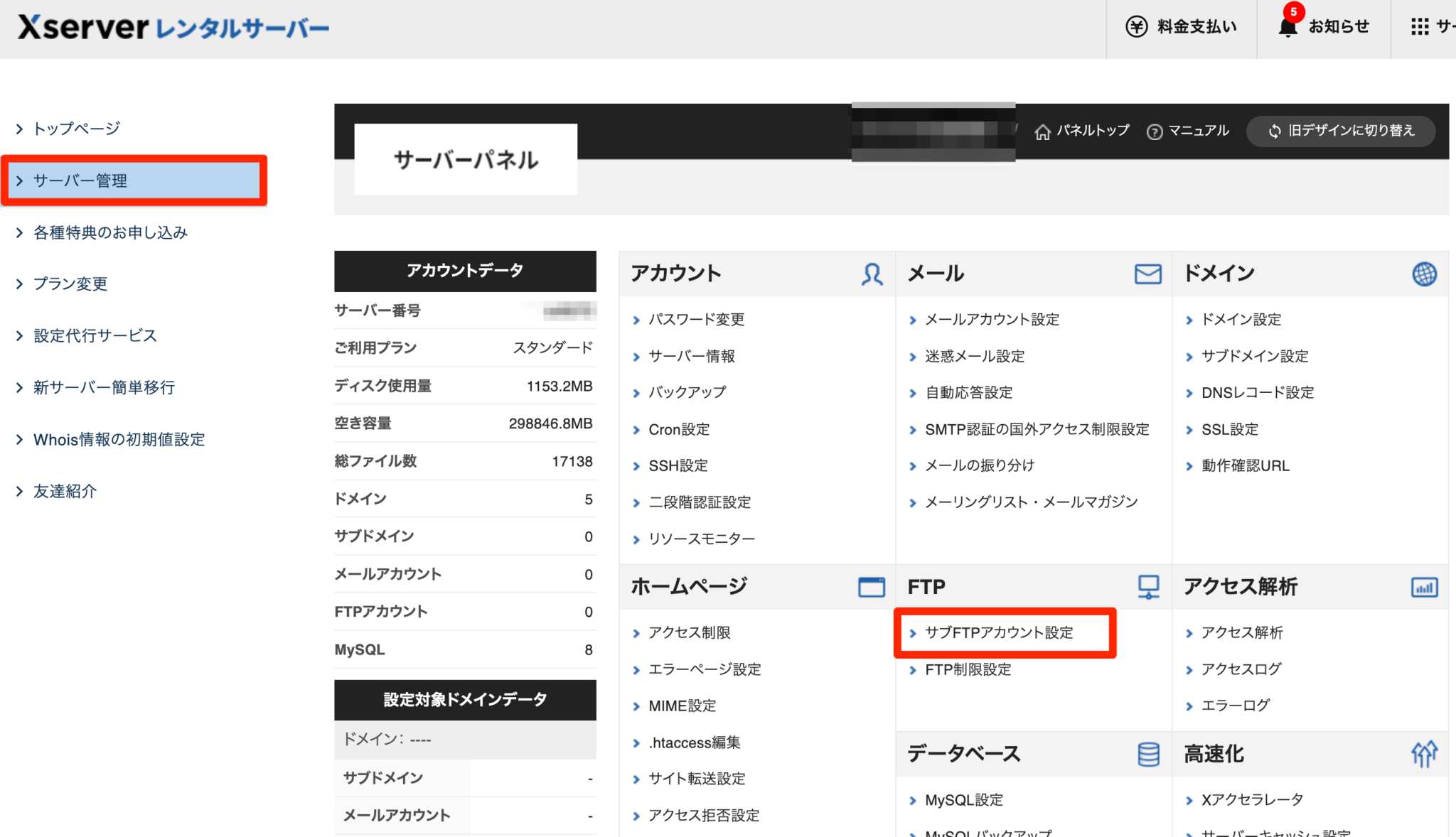Open the マニュアル help link

point(1188,131)
